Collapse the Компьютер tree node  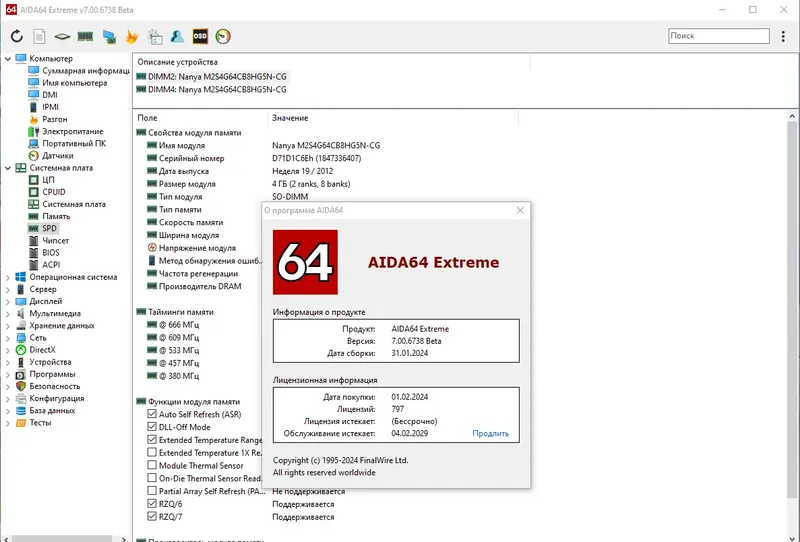click(x=8, y=59)
